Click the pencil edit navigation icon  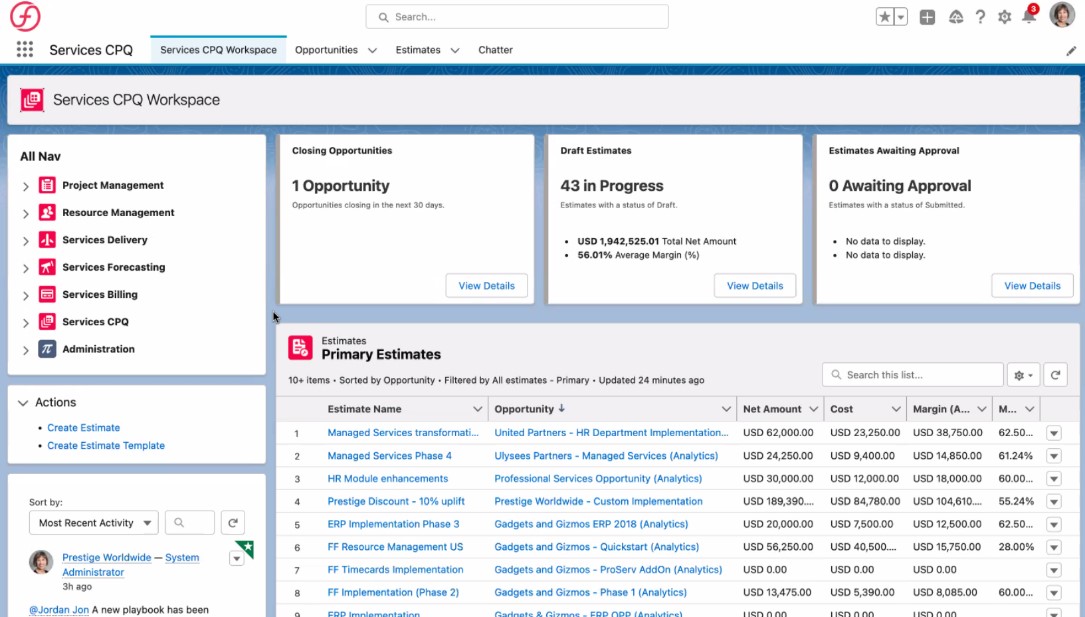click(1071, 50)
